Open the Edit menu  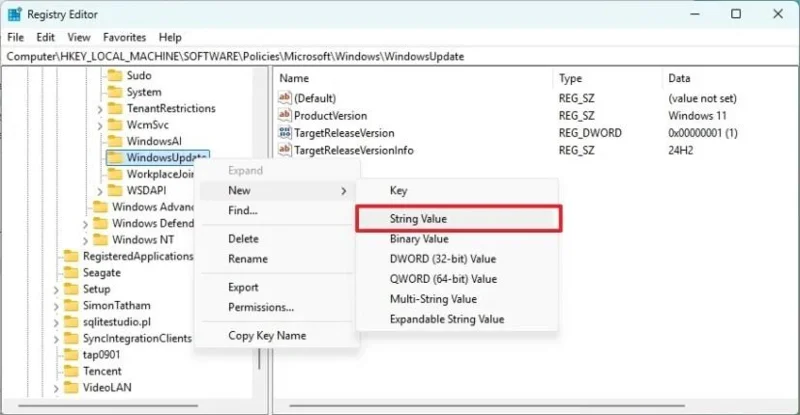45,37
